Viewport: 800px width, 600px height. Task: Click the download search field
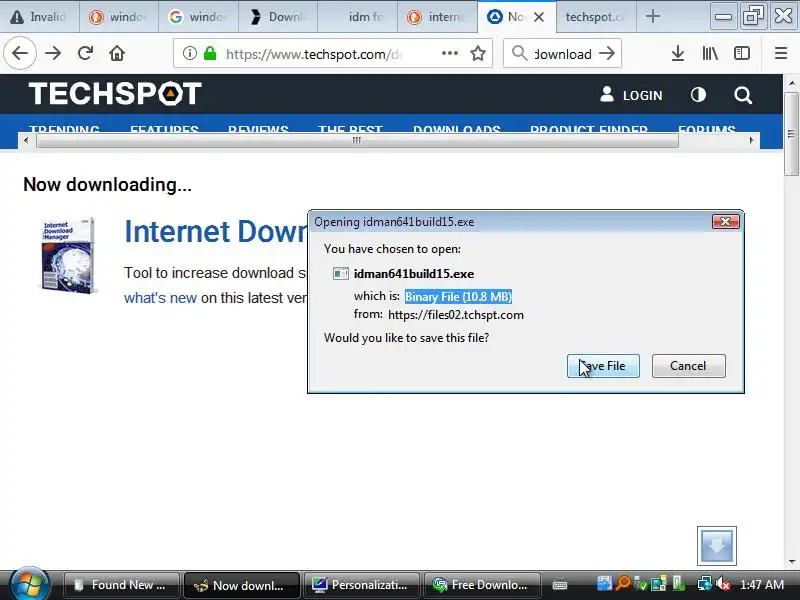pyautogui.click(x=563, y=54)
